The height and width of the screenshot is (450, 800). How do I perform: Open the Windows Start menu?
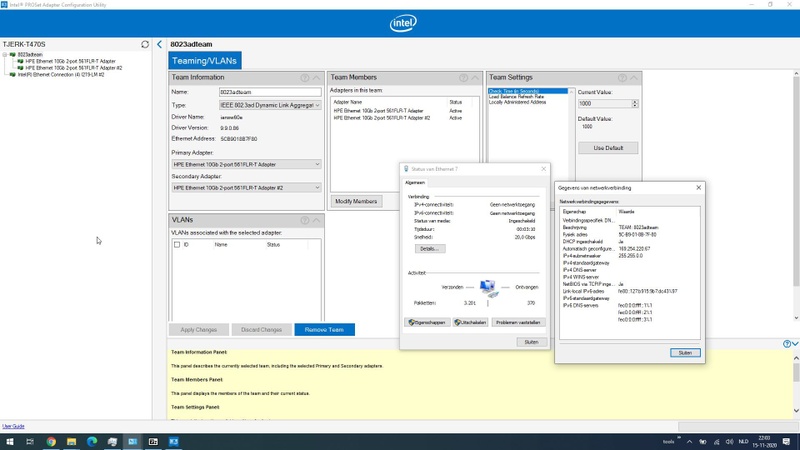(10, 442)
